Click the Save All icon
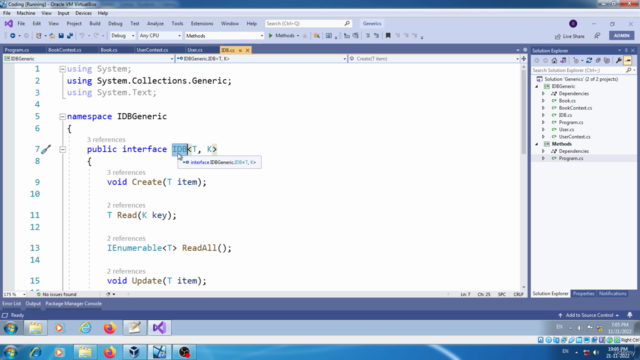This screenshot has width=640, height=360. point(70,36)
